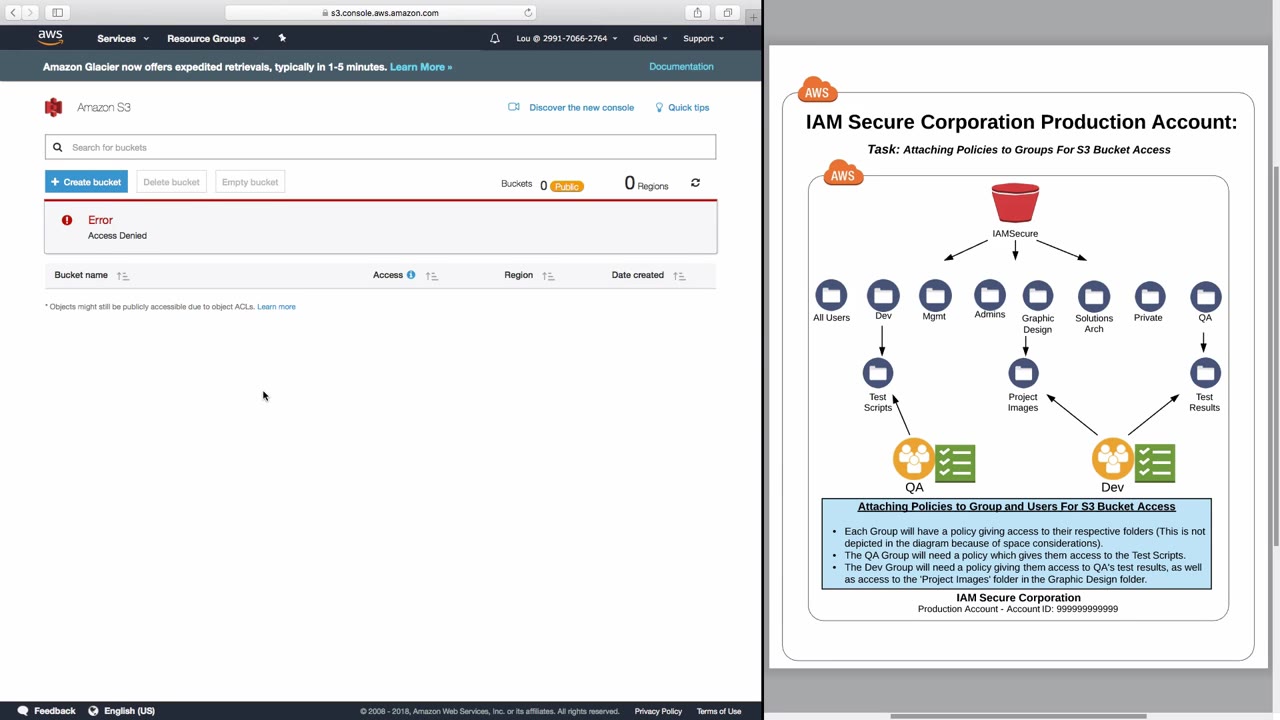Click Safari's forward navigation arrow

pos(30,13)
